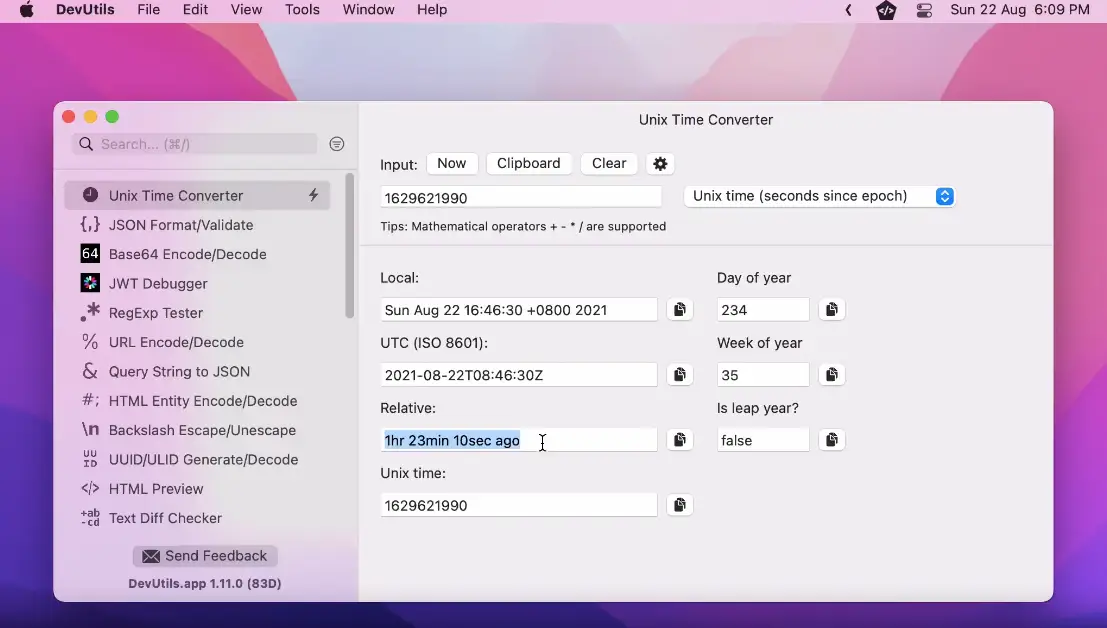Open the File menu
This screenshot has height=628, width=1107.
point(148,10)
